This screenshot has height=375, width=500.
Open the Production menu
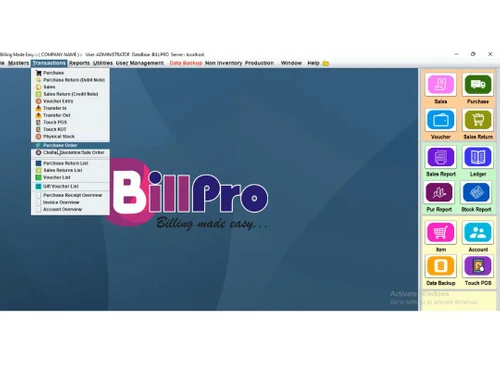tap(259, 63)
